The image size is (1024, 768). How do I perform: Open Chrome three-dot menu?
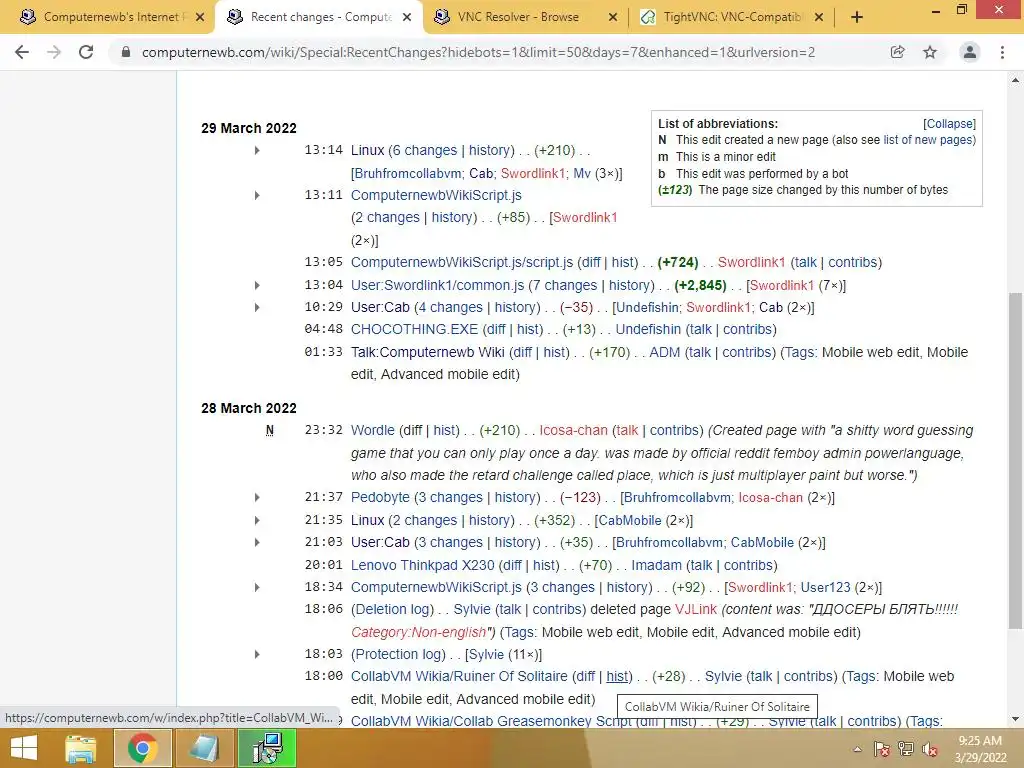(1002, 52)
